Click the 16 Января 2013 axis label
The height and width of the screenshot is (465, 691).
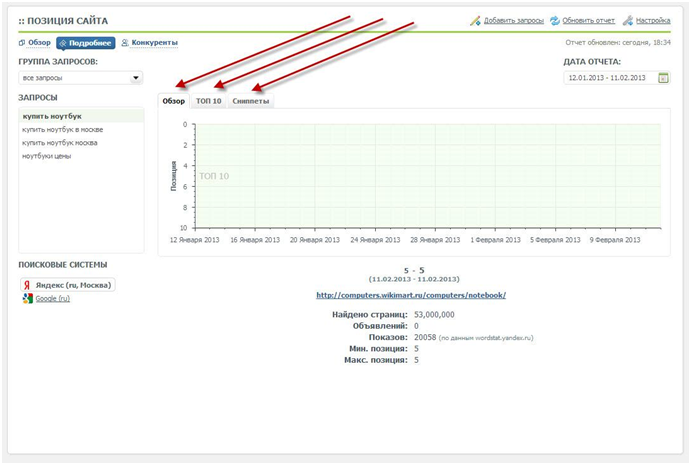click(x=255, y=240)
